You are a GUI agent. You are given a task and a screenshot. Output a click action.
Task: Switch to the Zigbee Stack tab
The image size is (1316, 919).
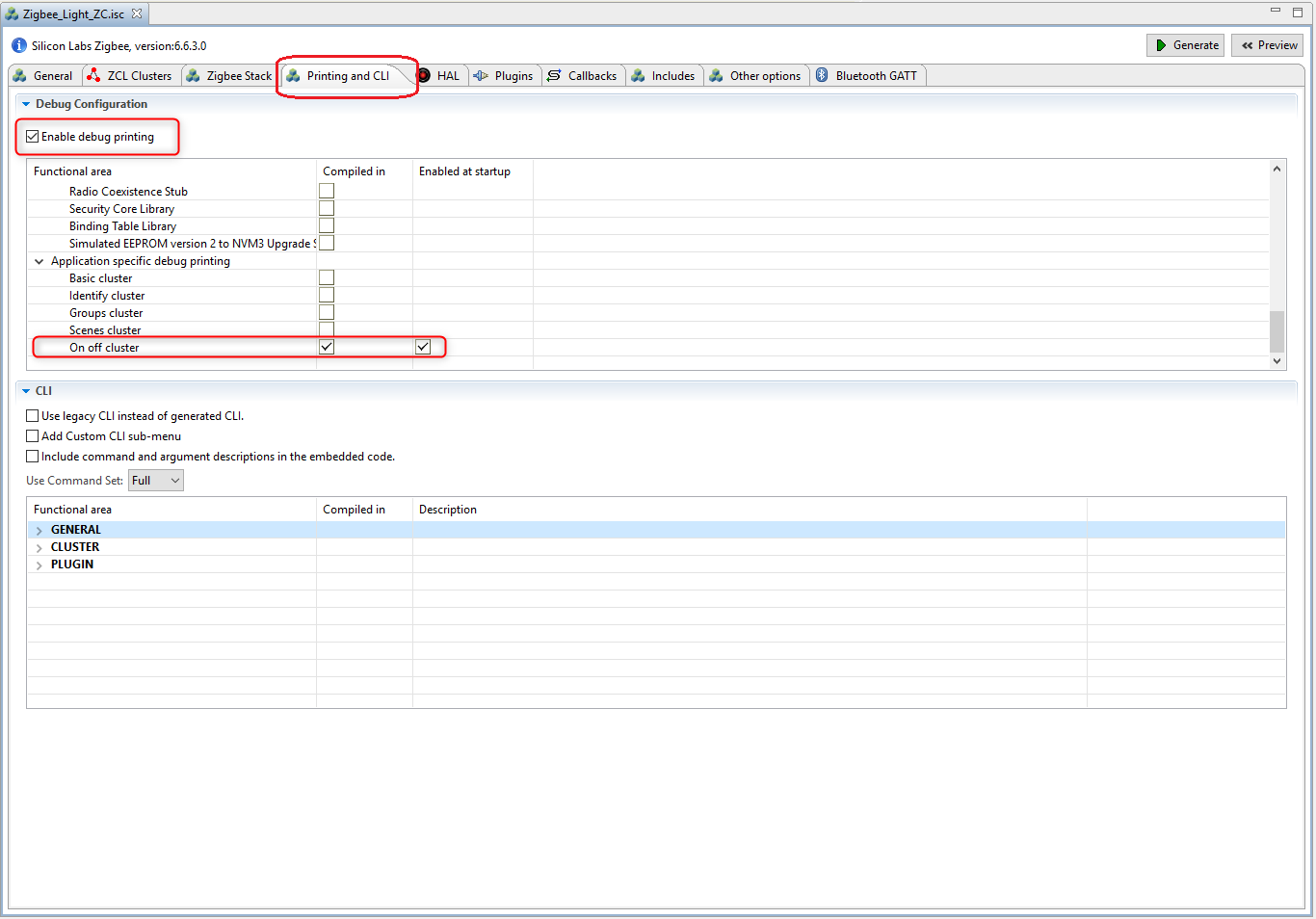[229, 76]
